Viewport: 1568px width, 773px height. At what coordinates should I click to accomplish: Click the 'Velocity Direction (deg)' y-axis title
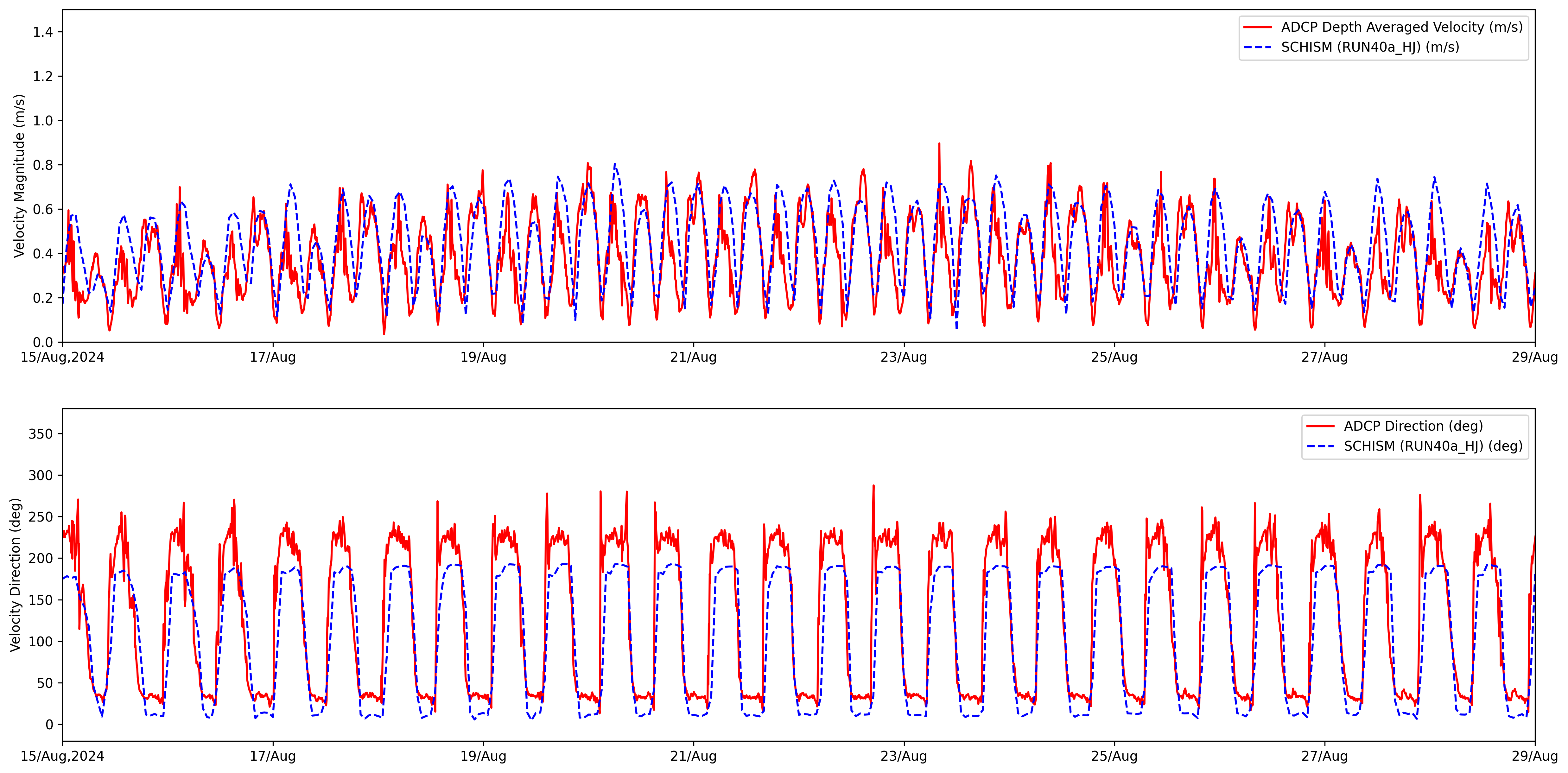coord(16,575)
